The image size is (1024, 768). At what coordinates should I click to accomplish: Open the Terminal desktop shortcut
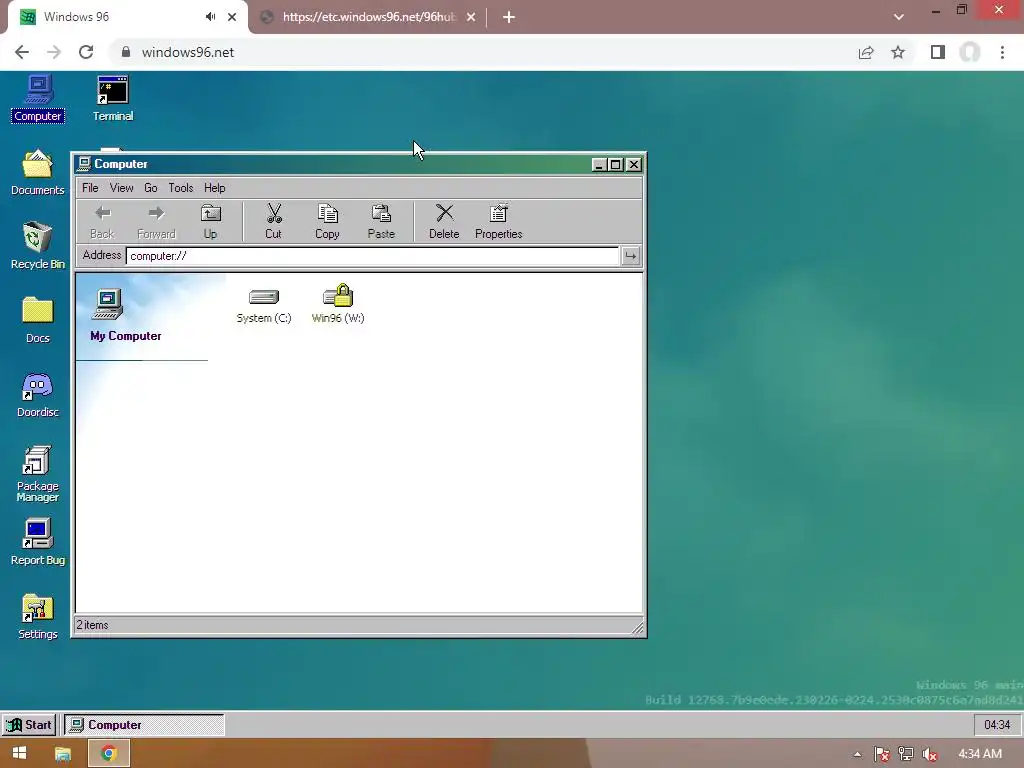(112, 99)
